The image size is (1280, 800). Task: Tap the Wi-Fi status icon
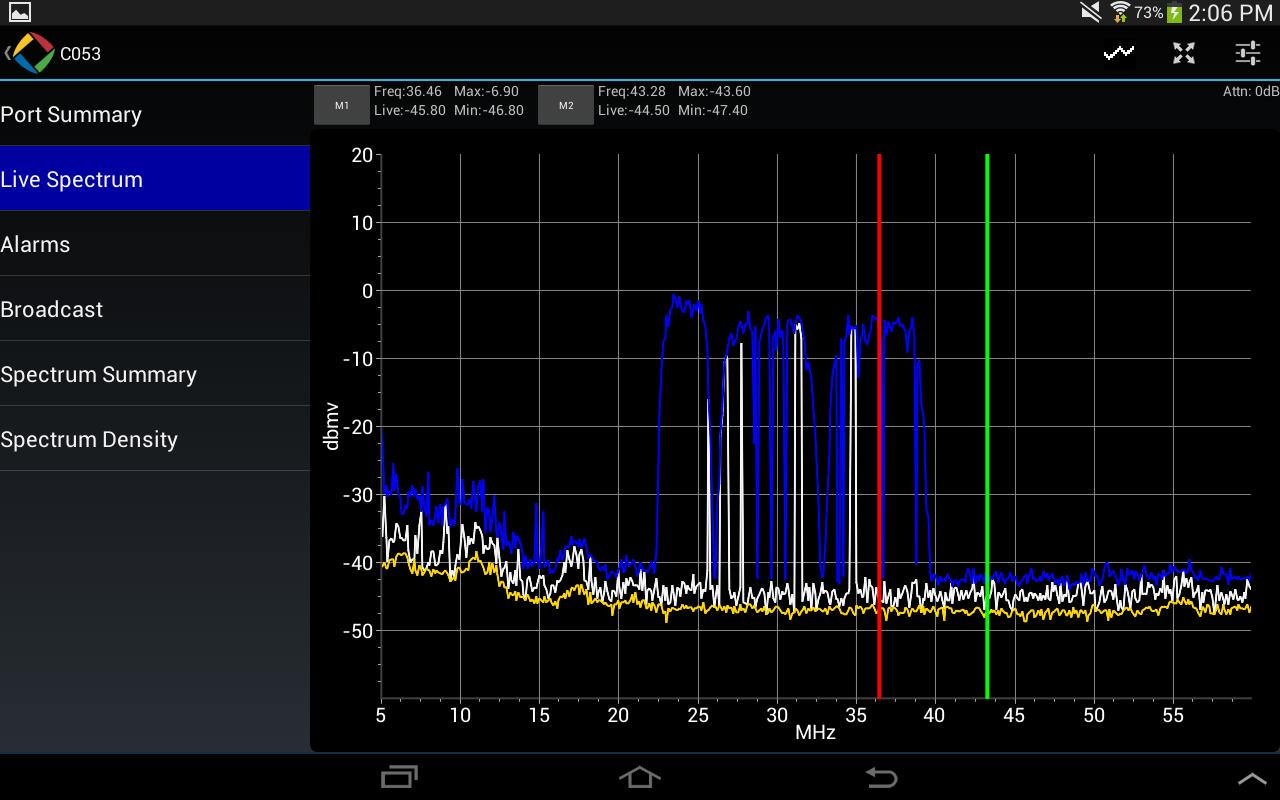[1119, 12]
